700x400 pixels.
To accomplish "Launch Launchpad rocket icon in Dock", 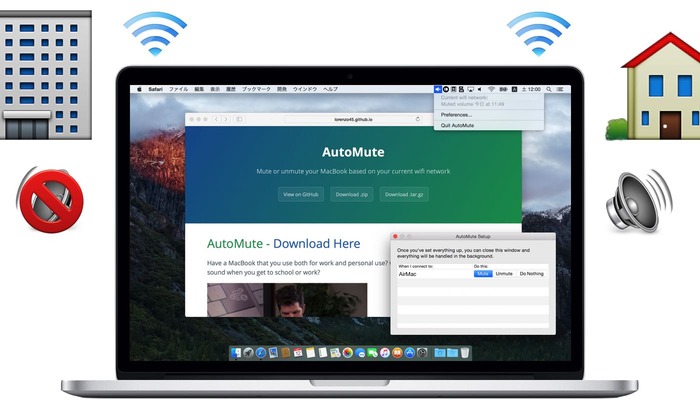I will pyautogui.click(x=248, y=353).
